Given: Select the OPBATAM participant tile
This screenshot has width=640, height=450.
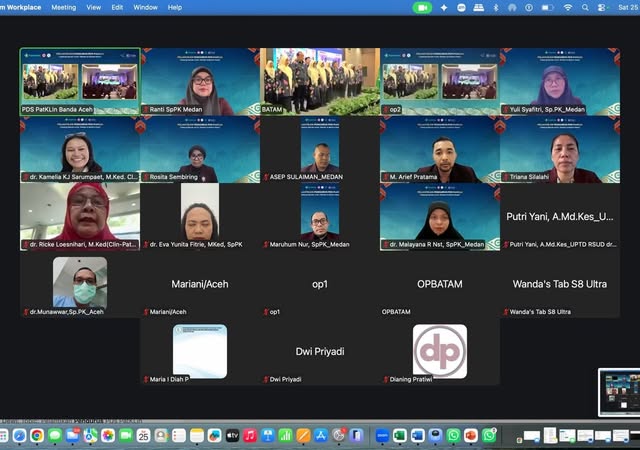Looking at the screenshot, I should 440,284.
